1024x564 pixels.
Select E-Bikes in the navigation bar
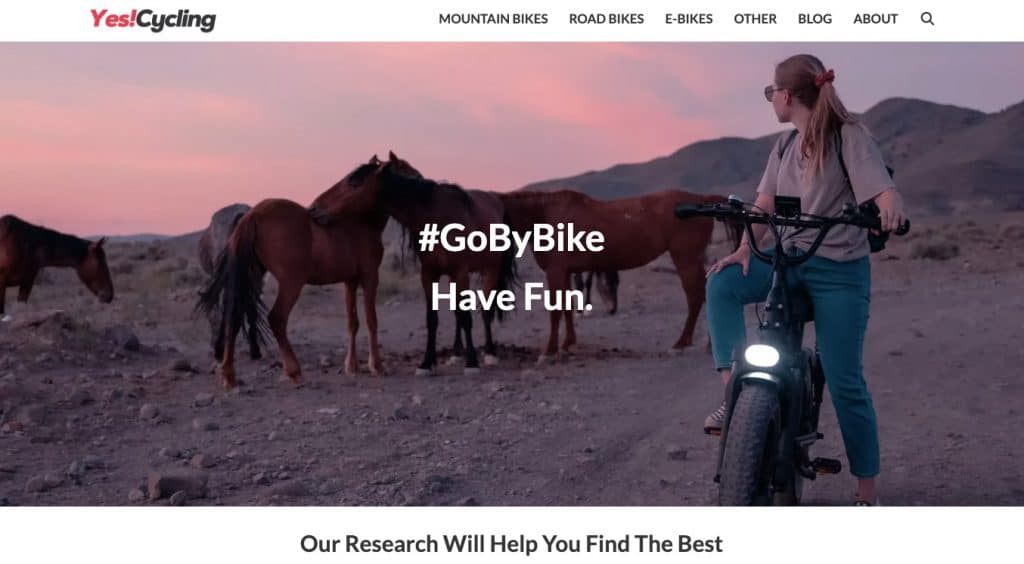[x=688, y=19]
